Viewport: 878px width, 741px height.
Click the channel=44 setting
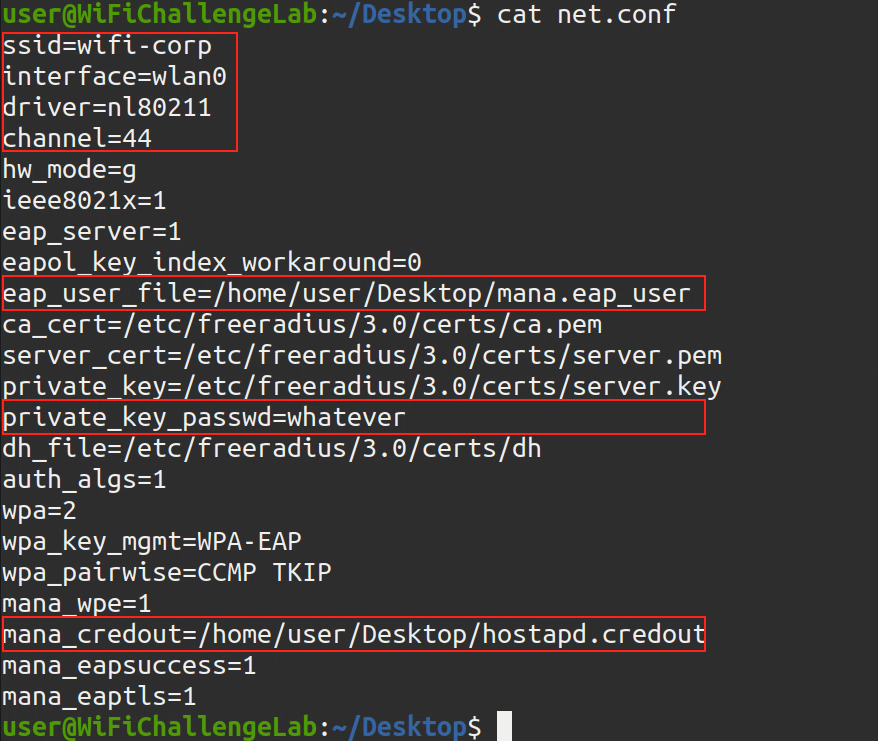[x=77, y=139]
